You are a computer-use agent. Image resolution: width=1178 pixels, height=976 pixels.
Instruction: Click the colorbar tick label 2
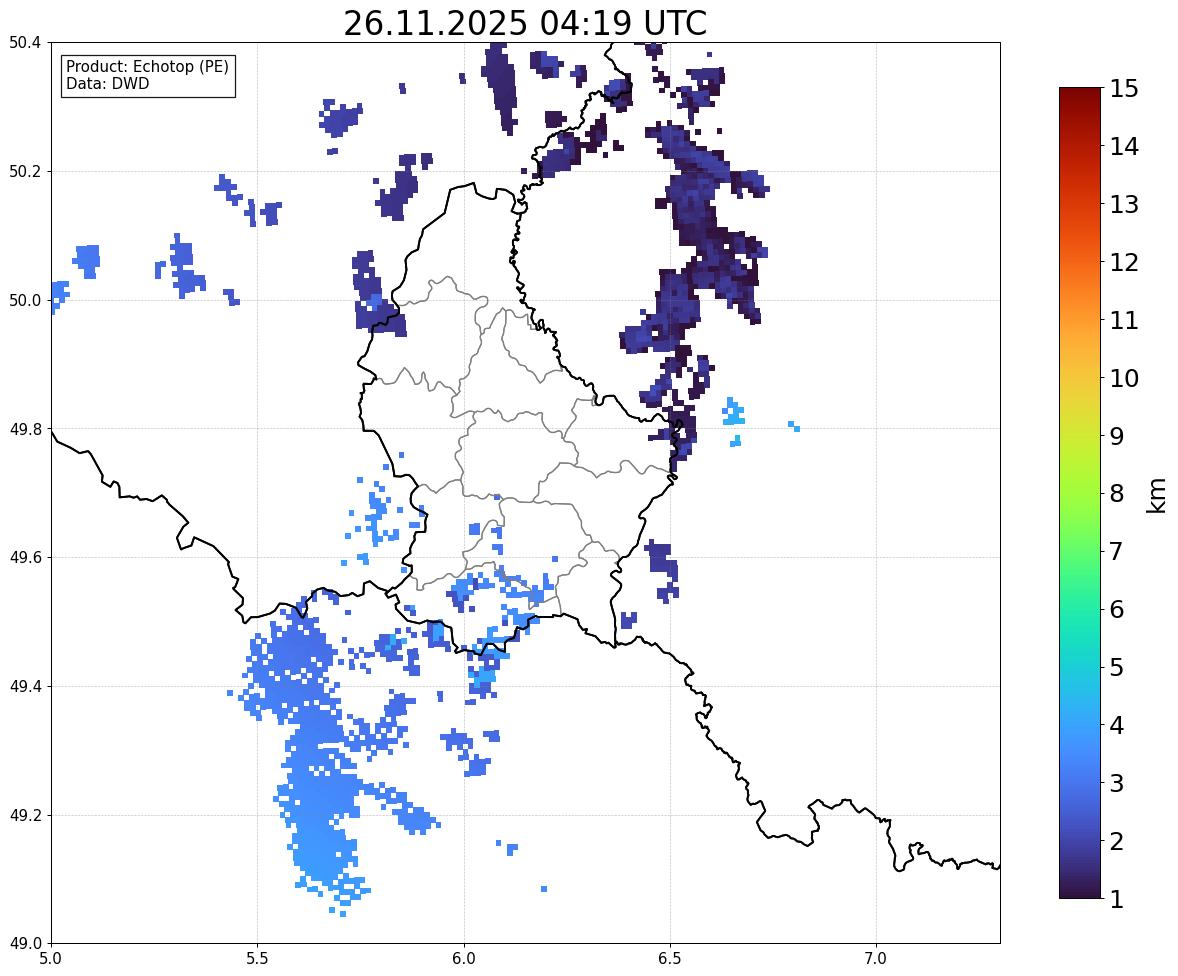pyautogui.click(x=1117, y=841)
